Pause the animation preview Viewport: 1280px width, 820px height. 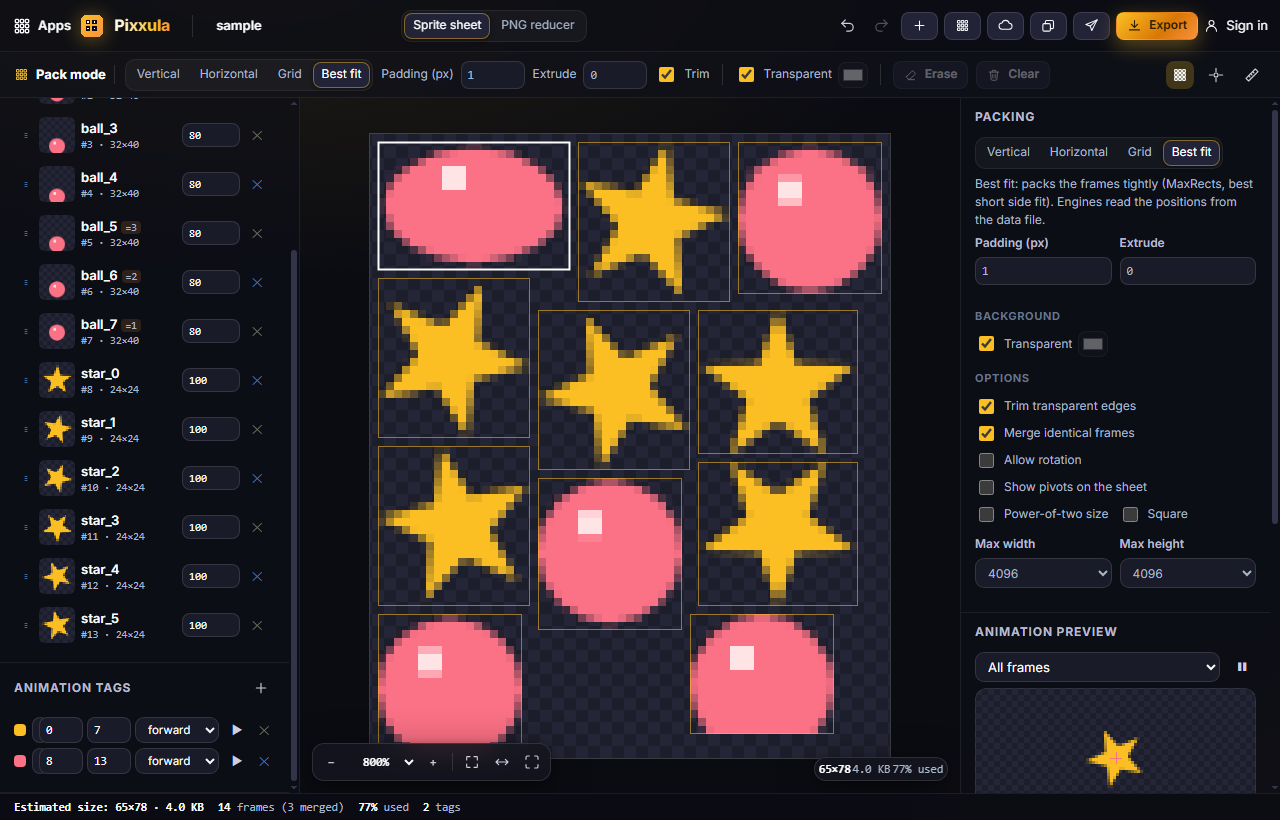[x=1242, y=667]
